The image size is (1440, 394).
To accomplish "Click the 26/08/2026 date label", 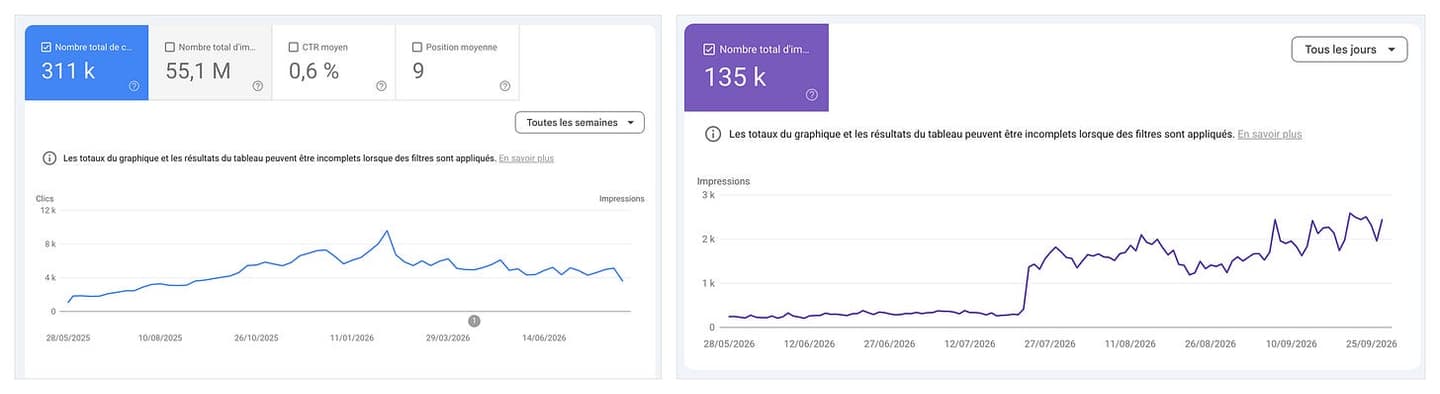I will (1211, 344).
